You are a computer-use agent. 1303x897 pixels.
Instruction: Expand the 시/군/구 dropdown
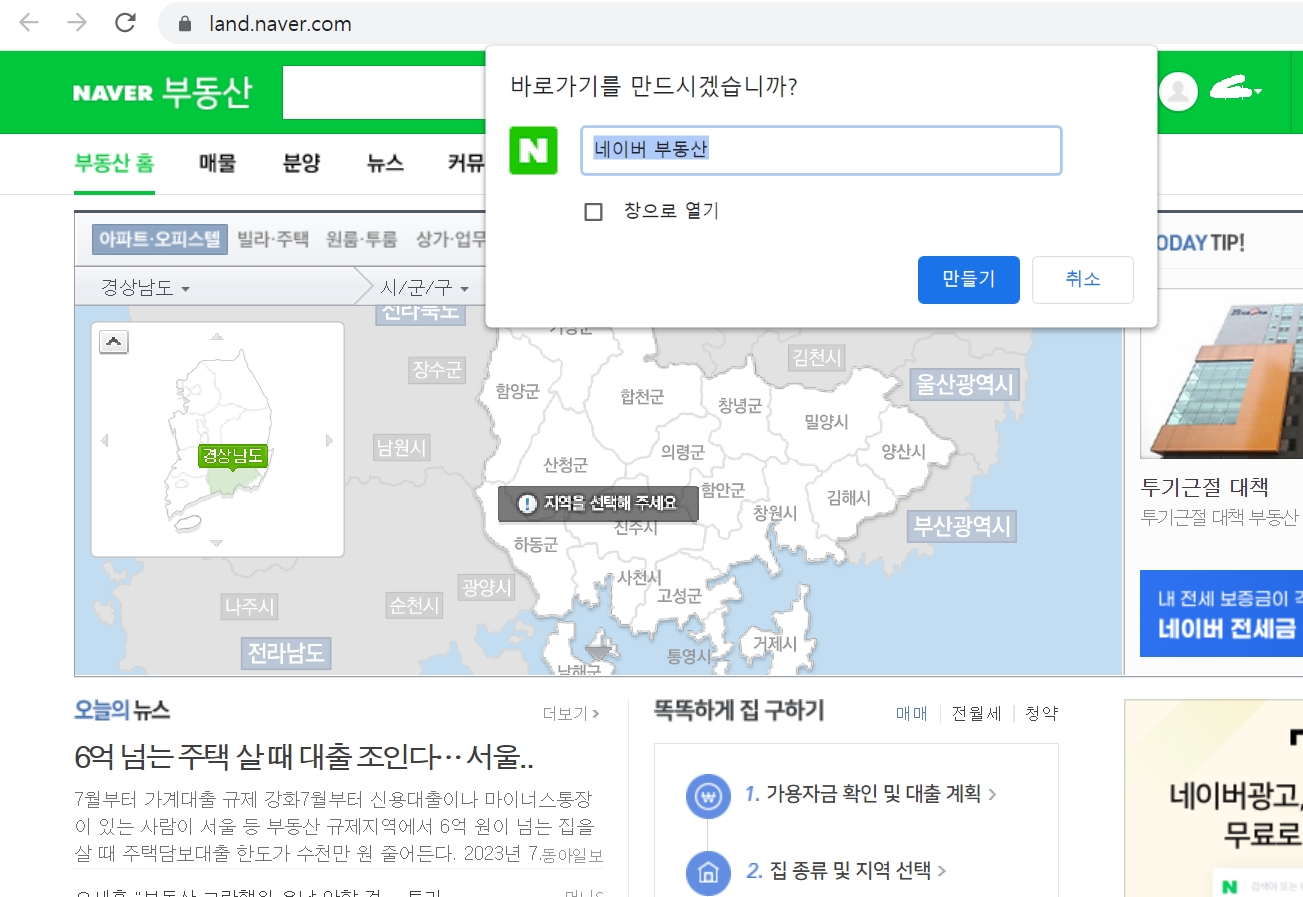[x=424, y=288]
